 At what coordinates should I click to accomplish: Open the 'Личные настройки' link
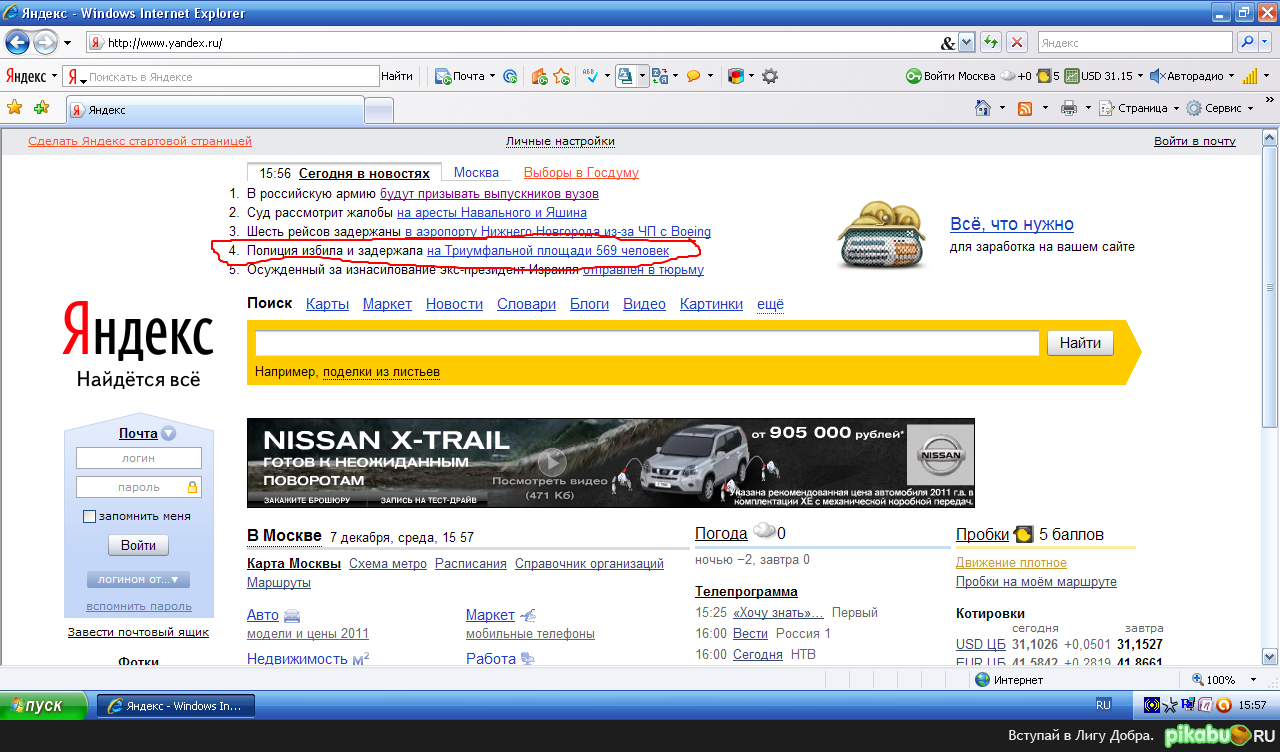tap(560, 141)
